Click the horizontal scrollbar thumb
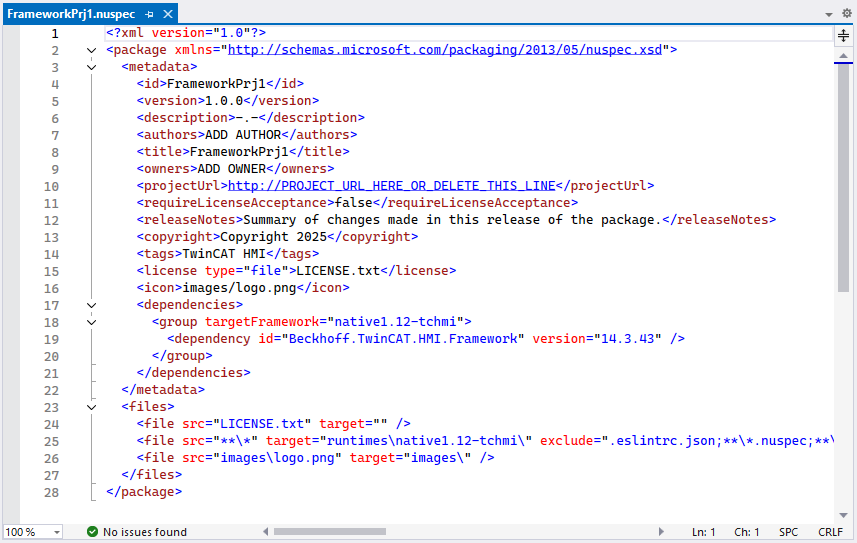The image size is (857, 543). click(x=330, y=532)
